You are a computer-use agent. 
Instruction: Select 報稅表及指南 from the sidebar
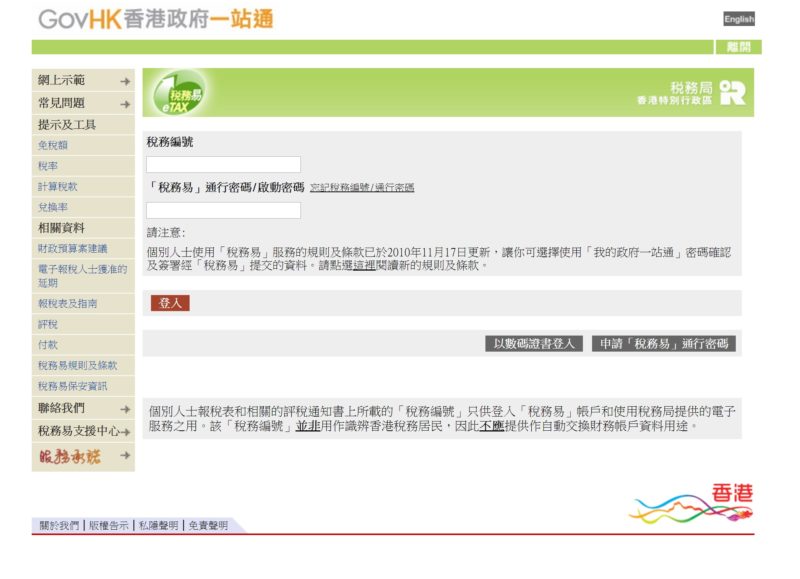pos(68,303)
